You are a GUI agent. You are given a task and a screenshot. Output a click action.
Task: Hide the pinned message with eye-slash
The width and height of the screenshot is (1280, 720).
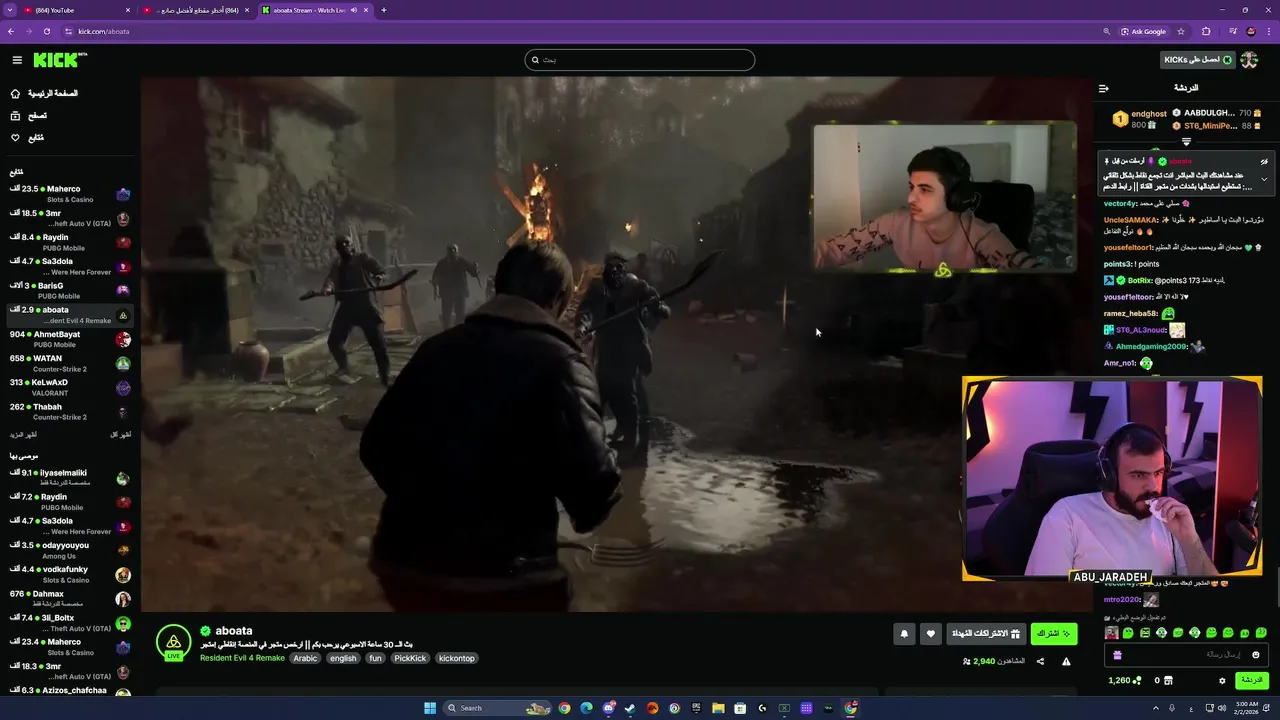click(1264, 161)
